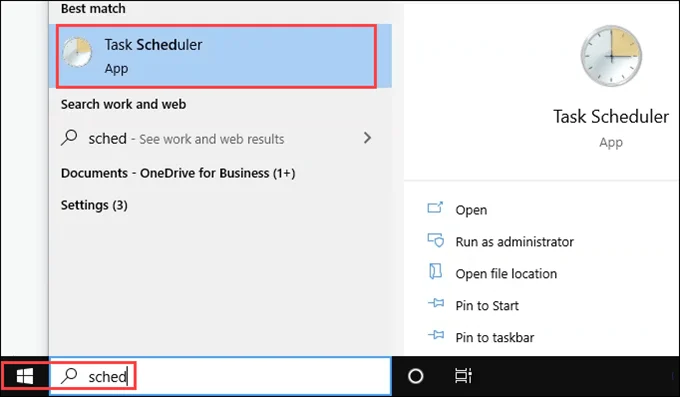Click the Open file location folder icon
Screen dimensions: 680x397
435,272
